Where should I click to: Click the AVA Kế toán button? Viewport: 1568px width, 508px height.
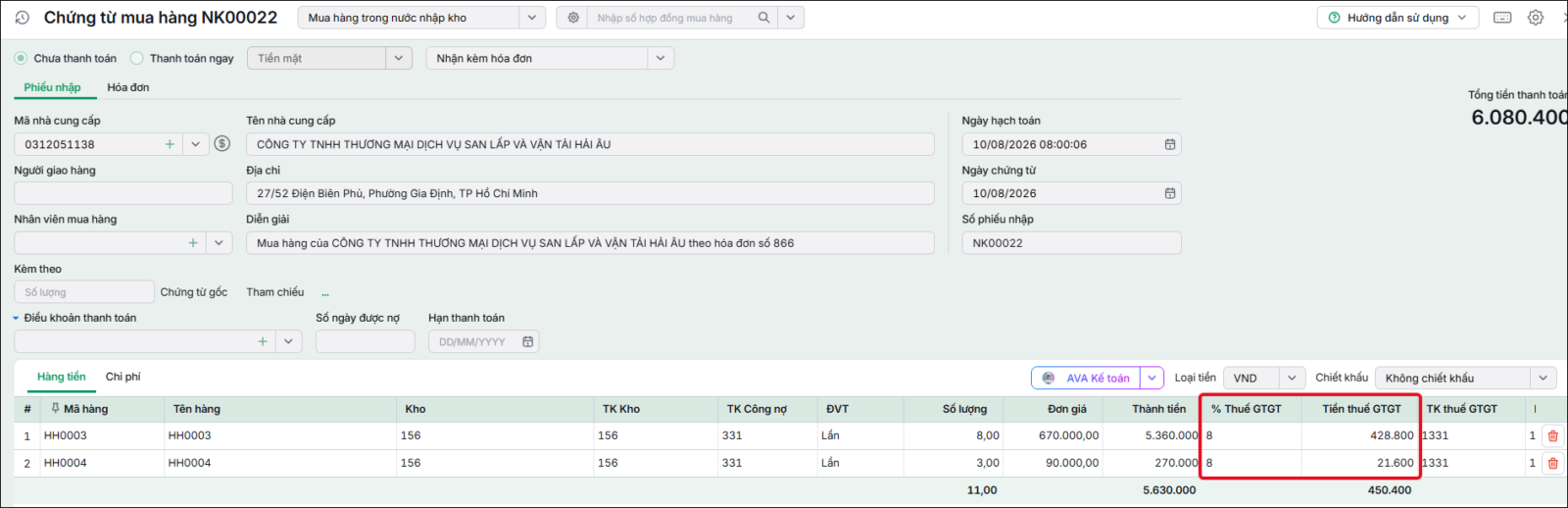tap(1087, 378)
